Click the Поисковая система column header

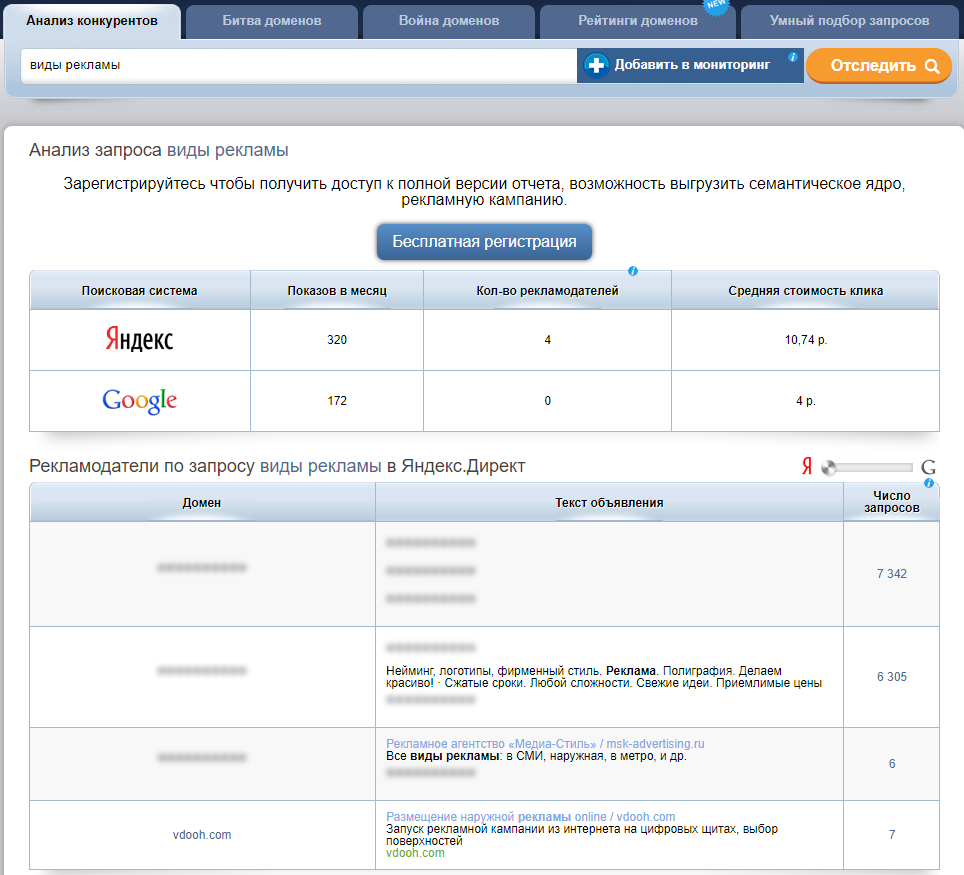(140, 290)
